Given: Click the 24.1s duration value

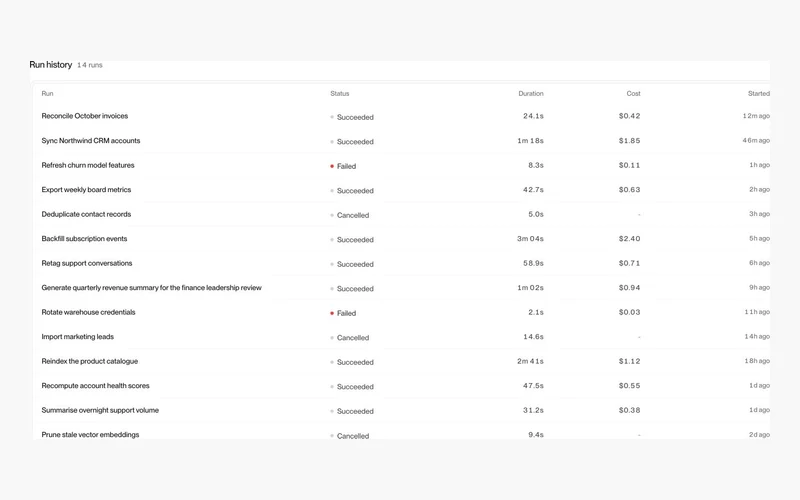Looking at the screenshot, I should pyautogui.click(x=533, y=116).
